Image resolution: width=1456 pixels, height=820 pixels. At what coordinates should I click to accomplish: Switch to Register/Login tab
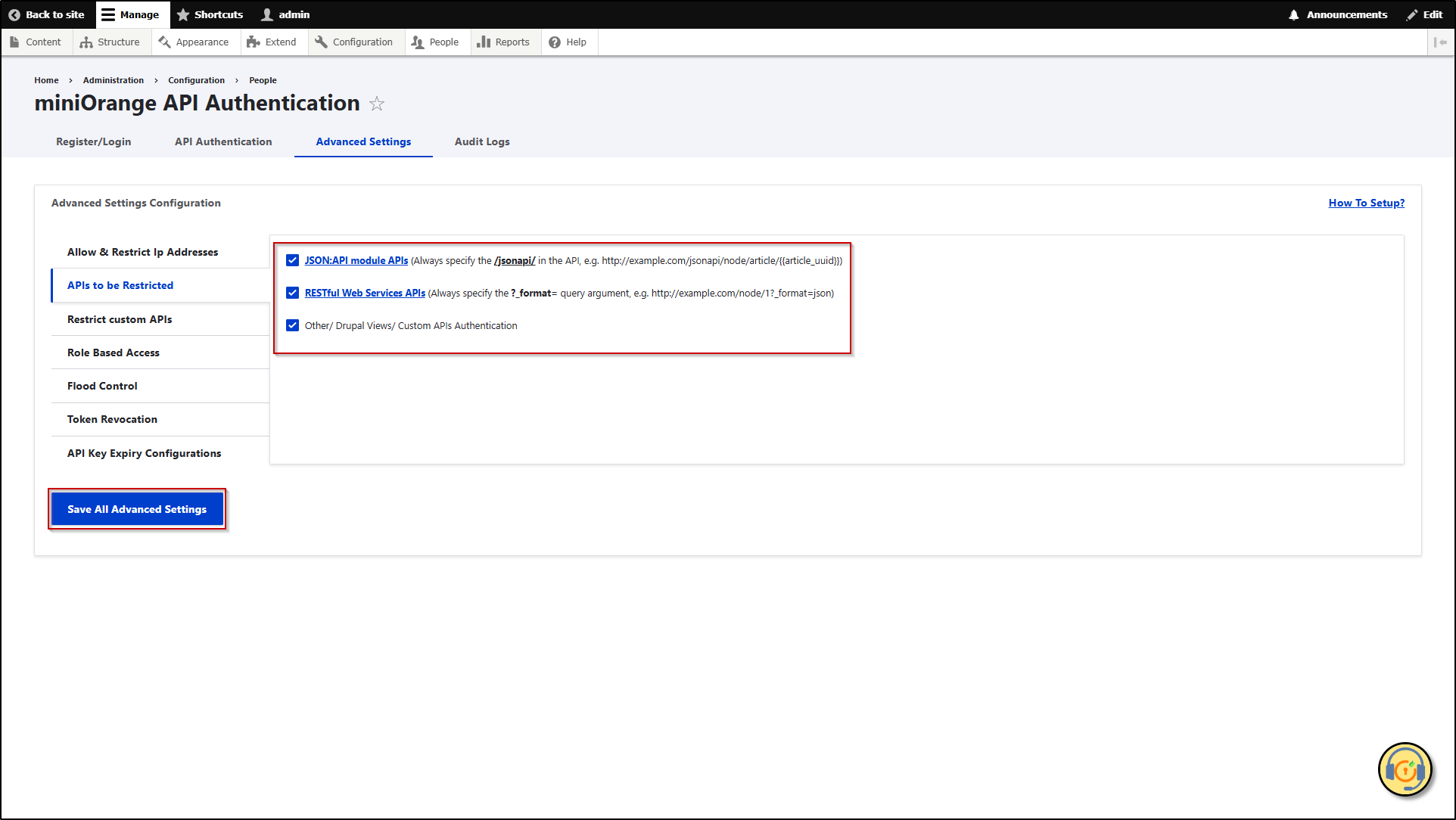pyautogui.click(x=94, y=141)
